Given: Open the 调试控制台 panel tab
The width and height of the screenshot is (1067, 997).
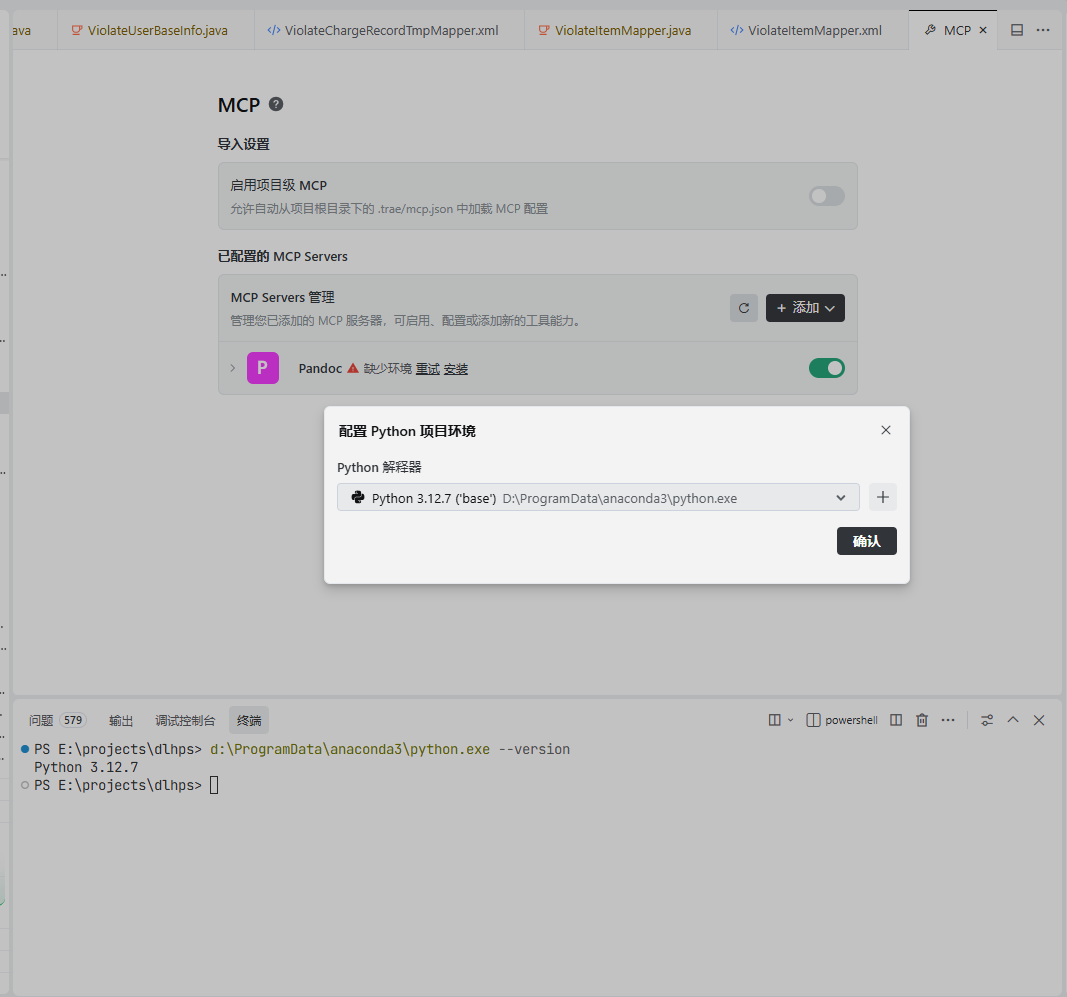Looking at the screenshot, I should click(185, 720).
